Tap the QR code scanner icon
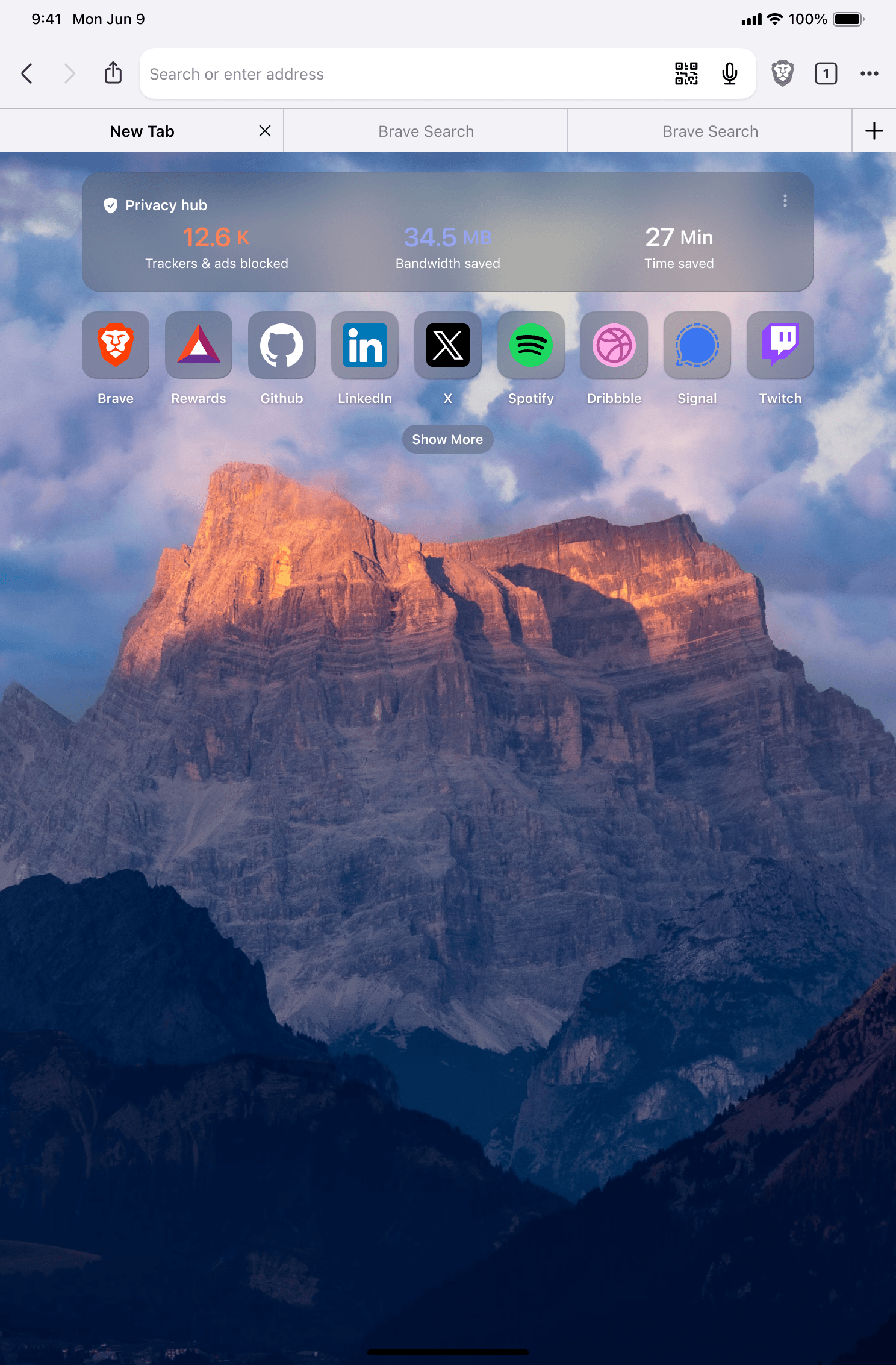The image size is (896, 1365). pyautogui.click(x=686, y=73)
